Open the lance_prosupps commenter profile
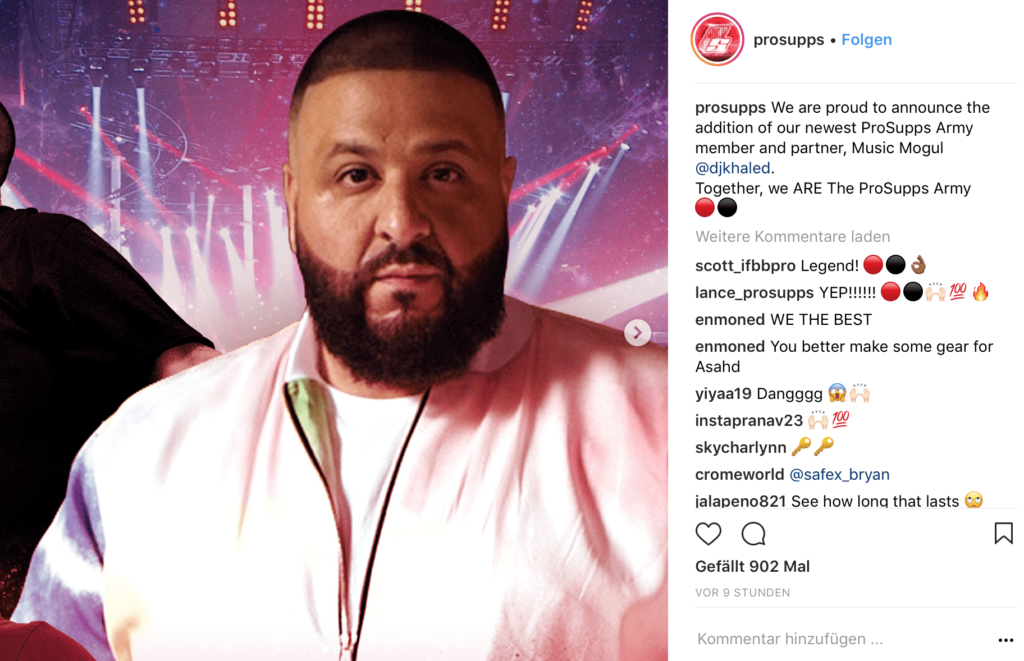 [x=754, y=293]
